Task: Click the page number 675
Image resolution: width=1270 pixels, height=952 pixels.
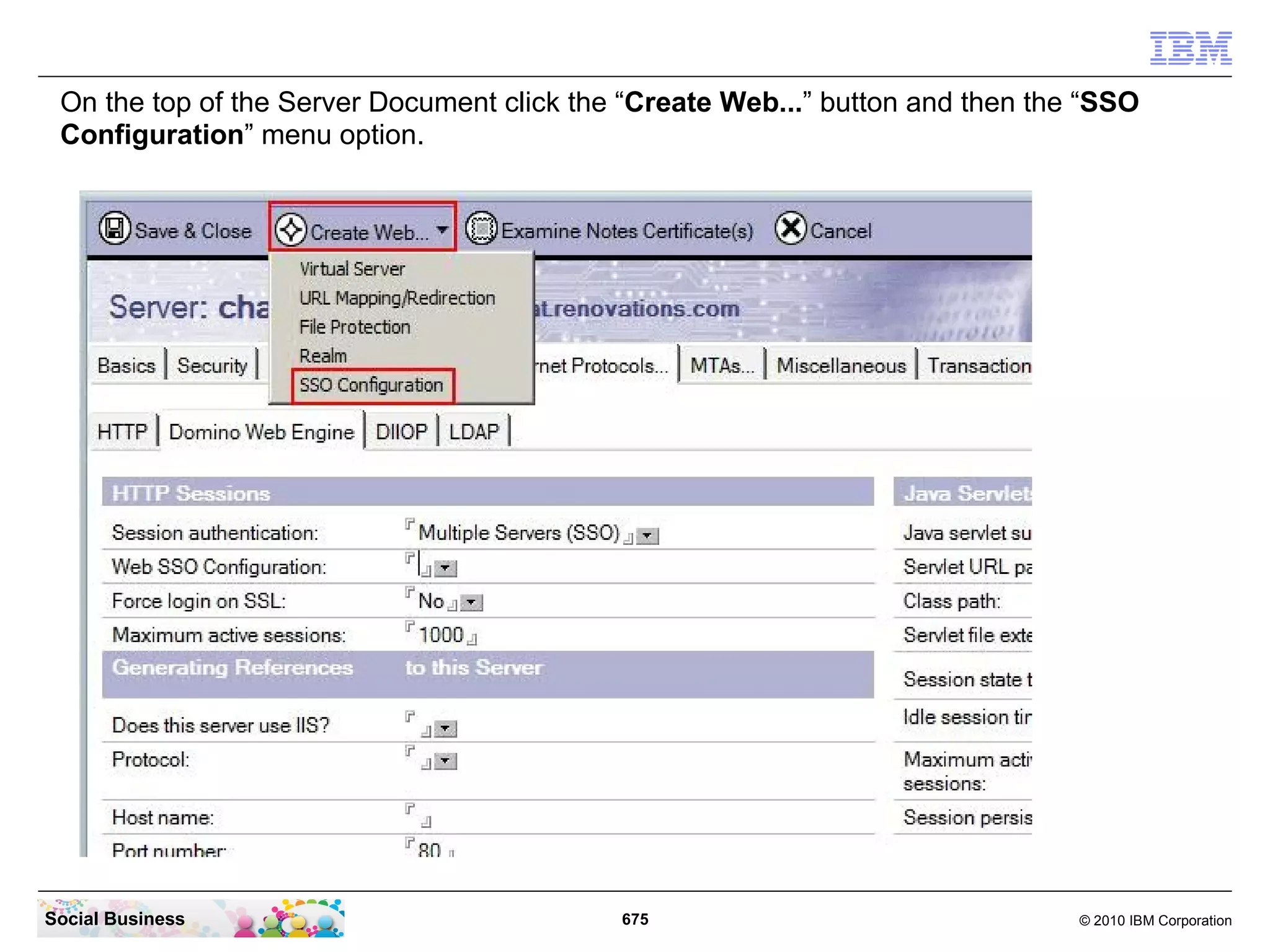Action: point(635,919)
